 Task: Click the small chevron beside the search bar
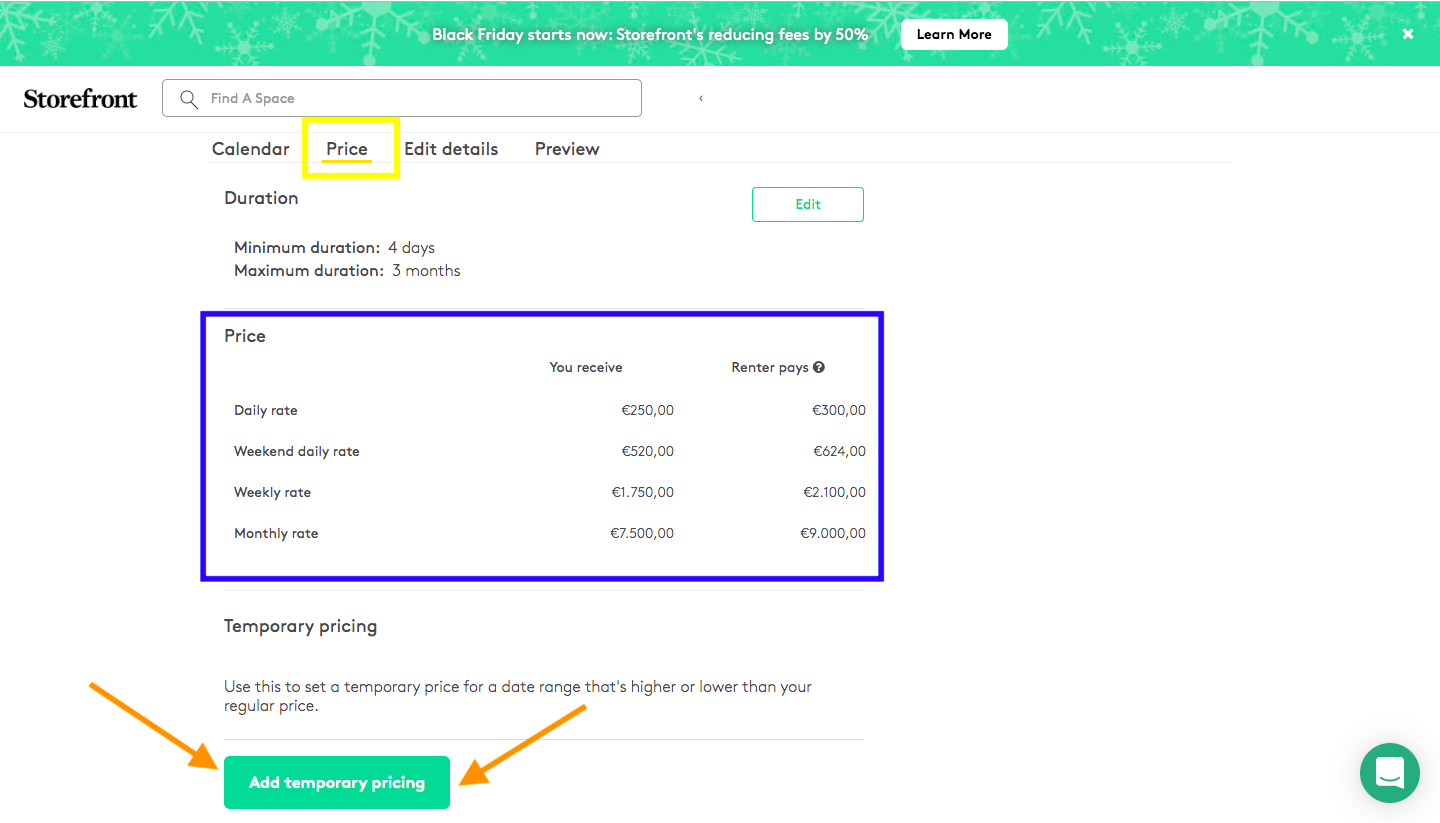(701, 99)
